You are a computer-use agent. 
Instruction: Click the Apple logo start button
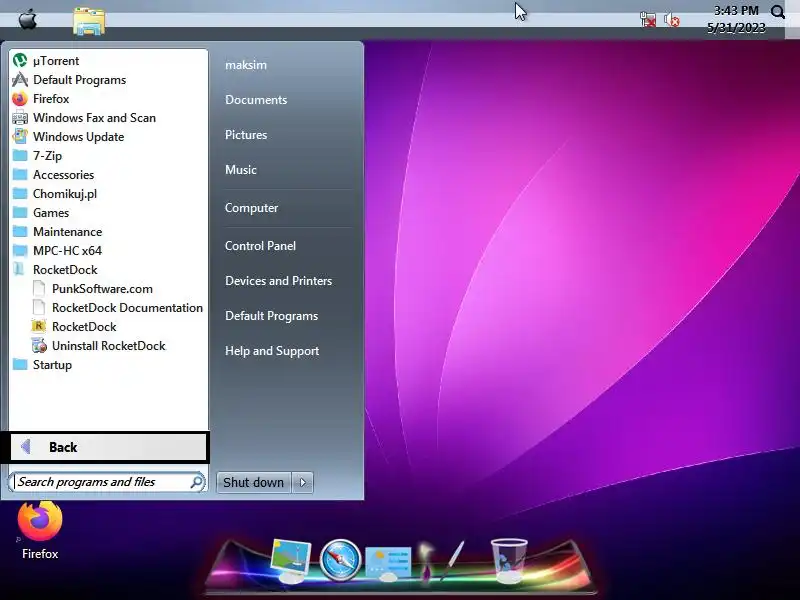tap(28, 20)
